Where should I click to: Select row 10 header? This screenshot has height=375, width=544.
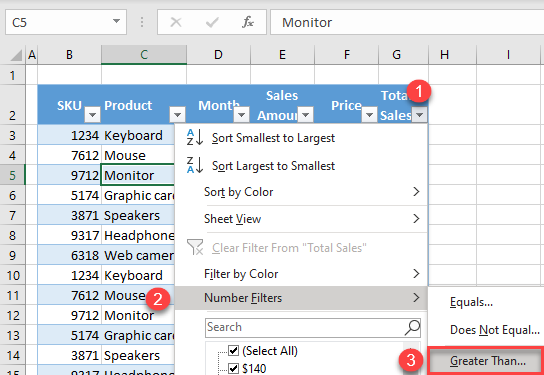12,275
